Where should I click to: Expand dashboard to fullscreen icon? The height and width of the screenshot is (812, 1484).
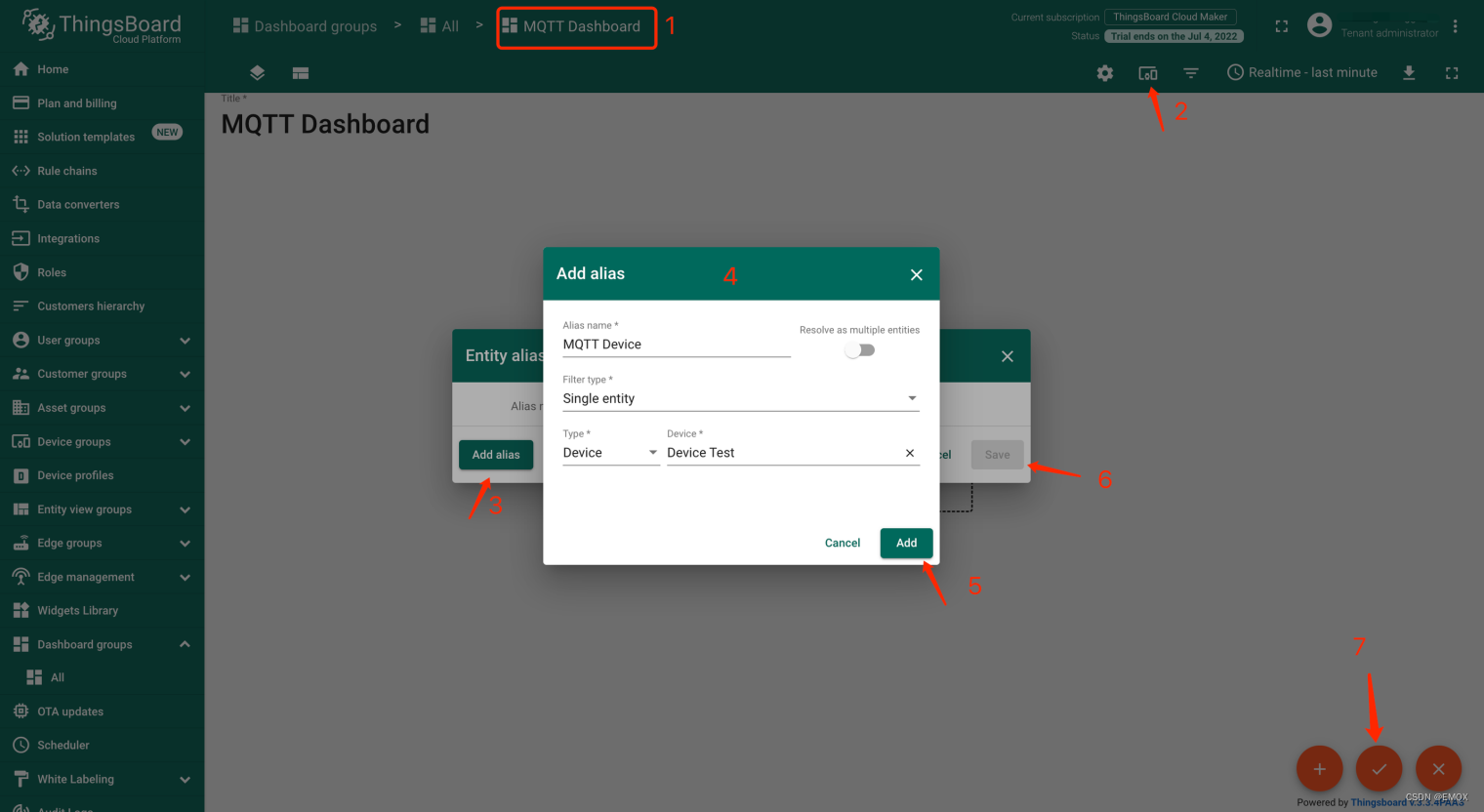coord(1452,73)
